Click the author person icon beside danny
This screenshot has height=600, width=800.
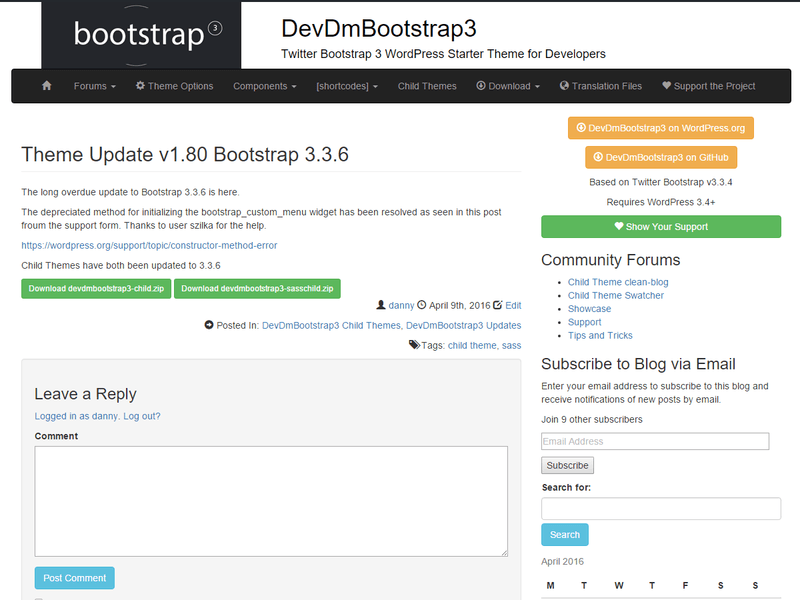click(381, 305)
